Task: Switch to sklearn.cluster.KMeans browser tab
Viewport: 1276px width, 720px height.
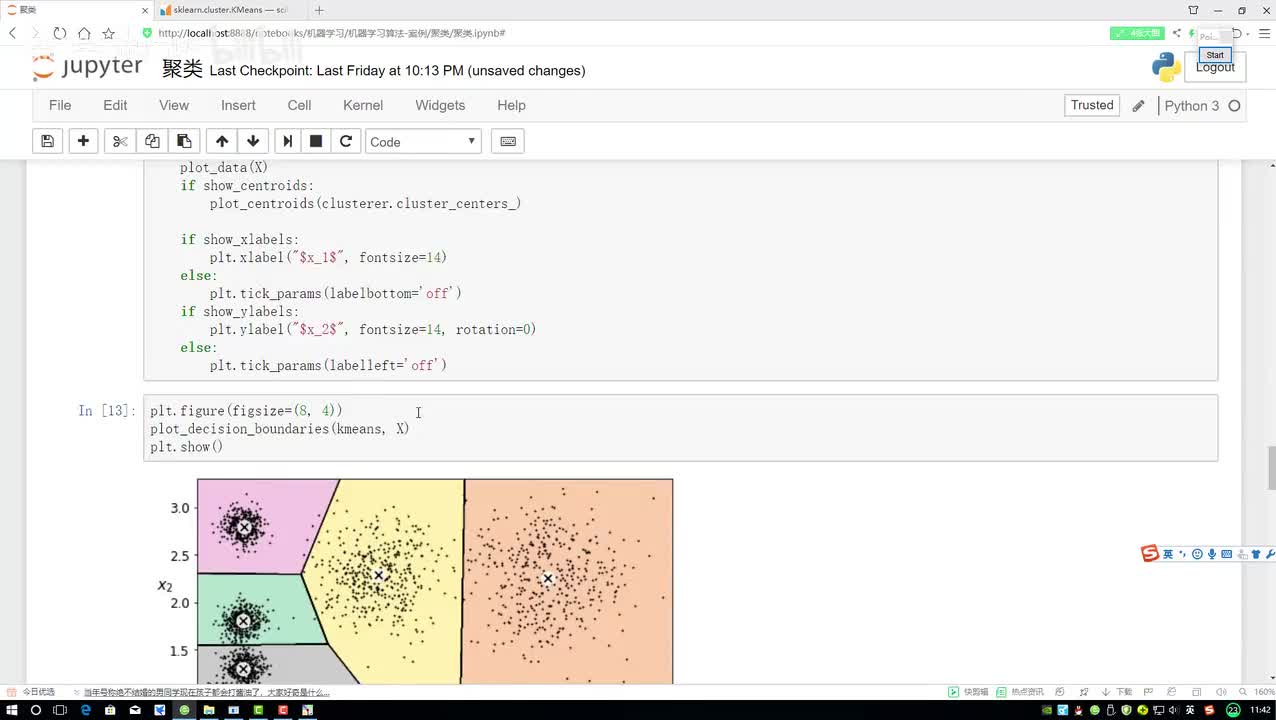Action: (228, 10)
